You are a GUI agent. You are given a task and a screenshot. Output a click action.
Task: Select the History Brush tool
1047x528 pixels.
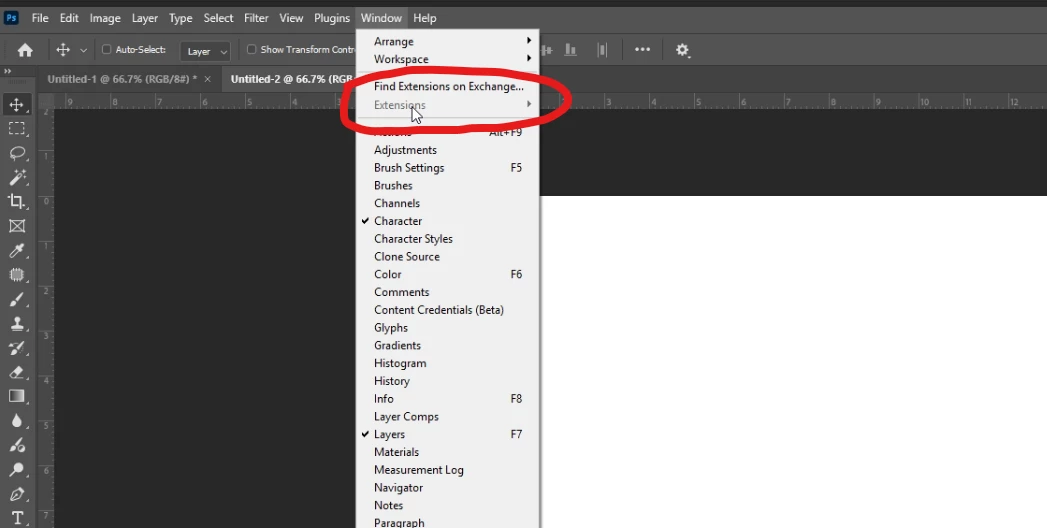[x=17, y=348]
